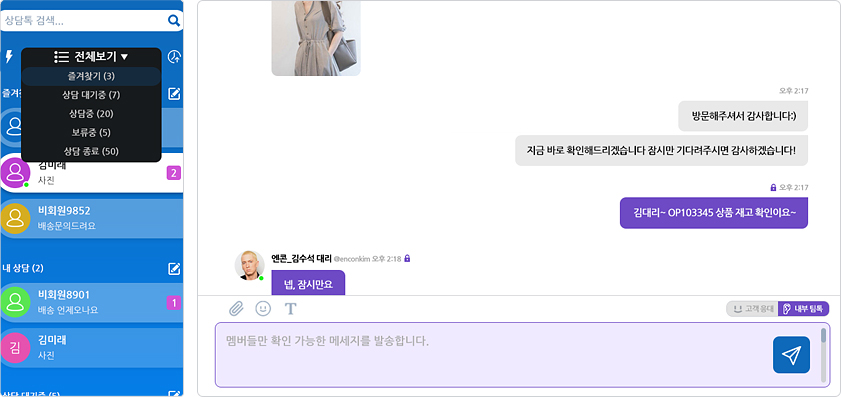
Task: Open the emoji picker smiley icon
Action: pyautogui.click(x=263, y=308)
